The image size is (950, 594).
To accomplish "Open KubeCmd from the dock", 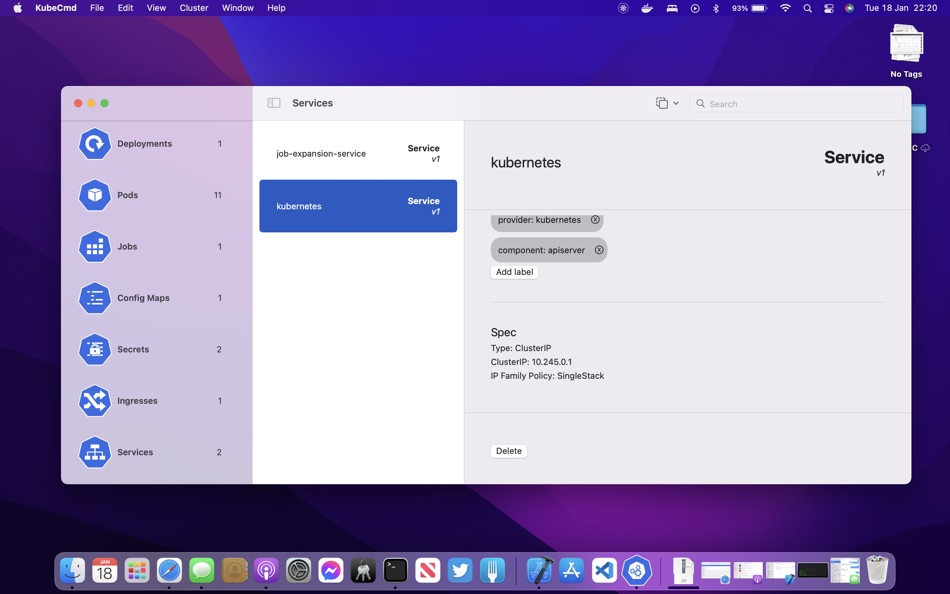I will (636, 570).
